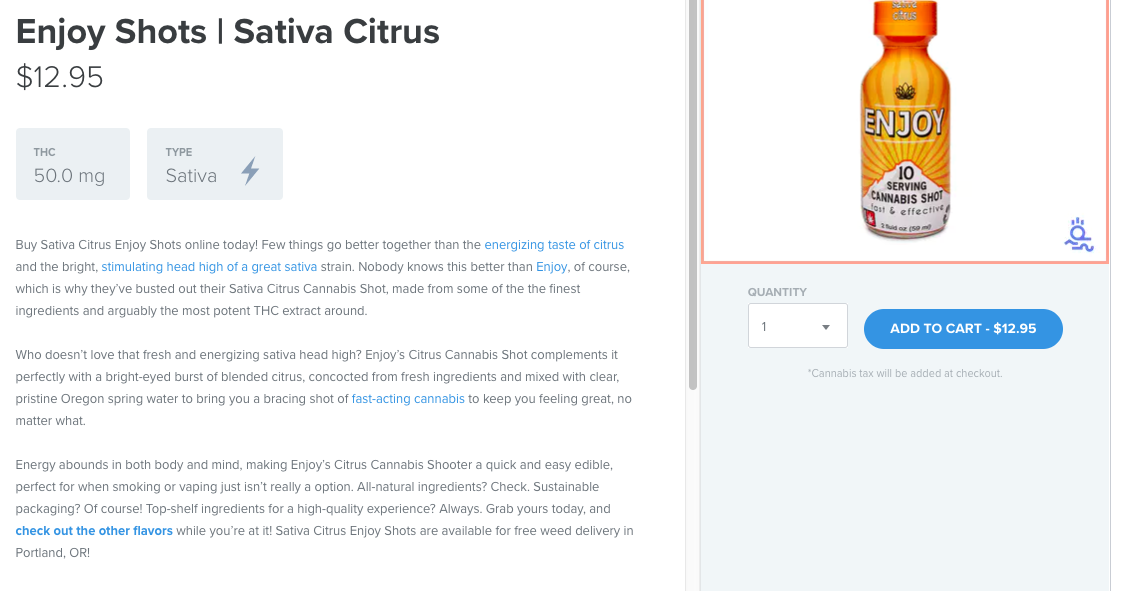Click the 'Sativa' type value
Image resolution: width=1122 pixels, height=591 pixels.
point(191,176)
